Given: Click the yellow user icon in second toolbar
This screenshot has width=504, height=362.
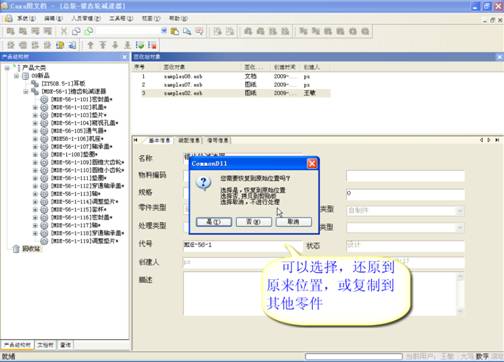Looking at the screenshot, I should point(60,45).
